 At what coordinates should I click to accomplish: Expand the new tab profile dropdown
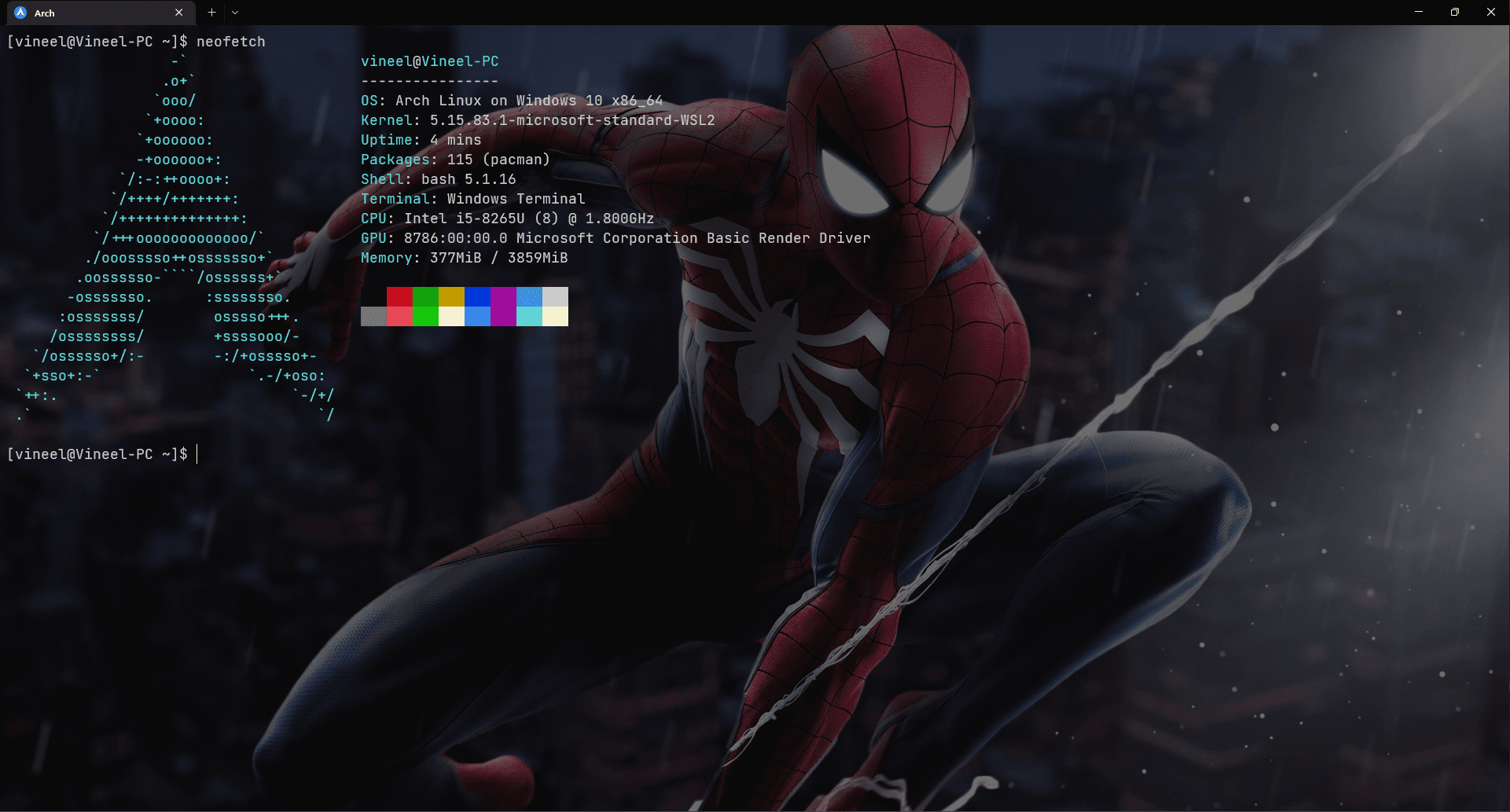(235, 13)
